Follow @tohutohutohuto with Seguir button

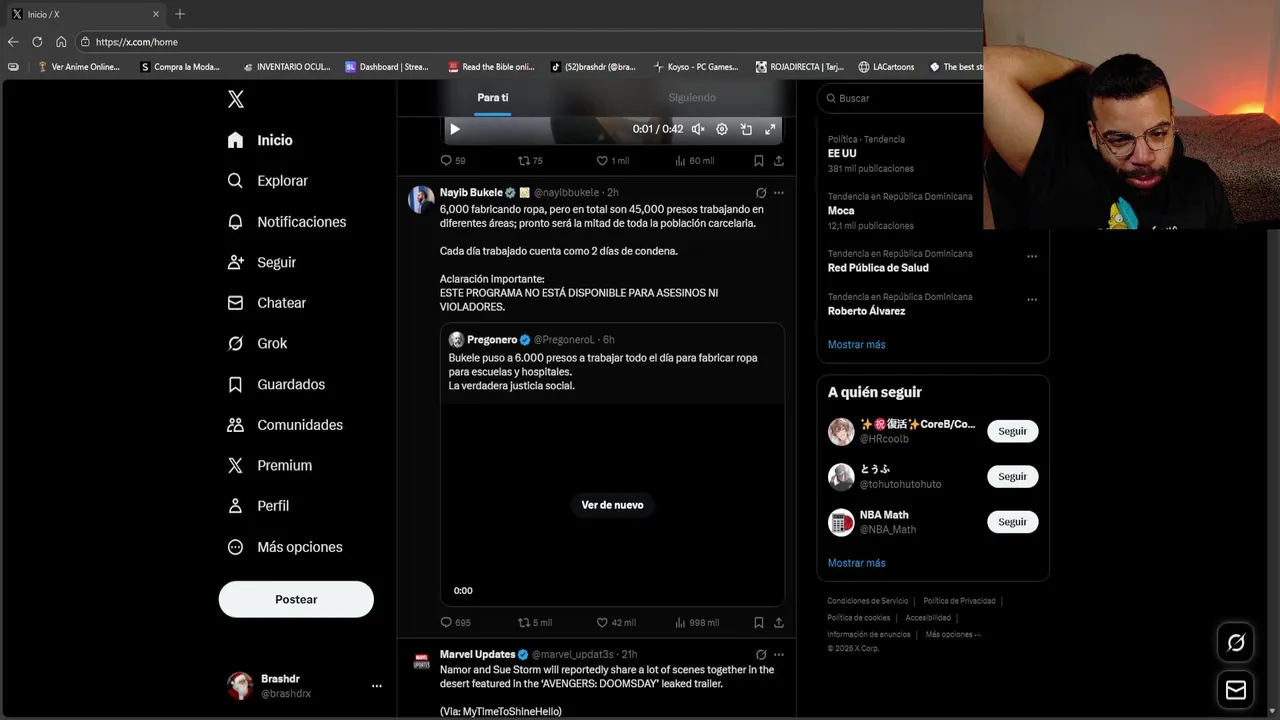click(1012, 476)
